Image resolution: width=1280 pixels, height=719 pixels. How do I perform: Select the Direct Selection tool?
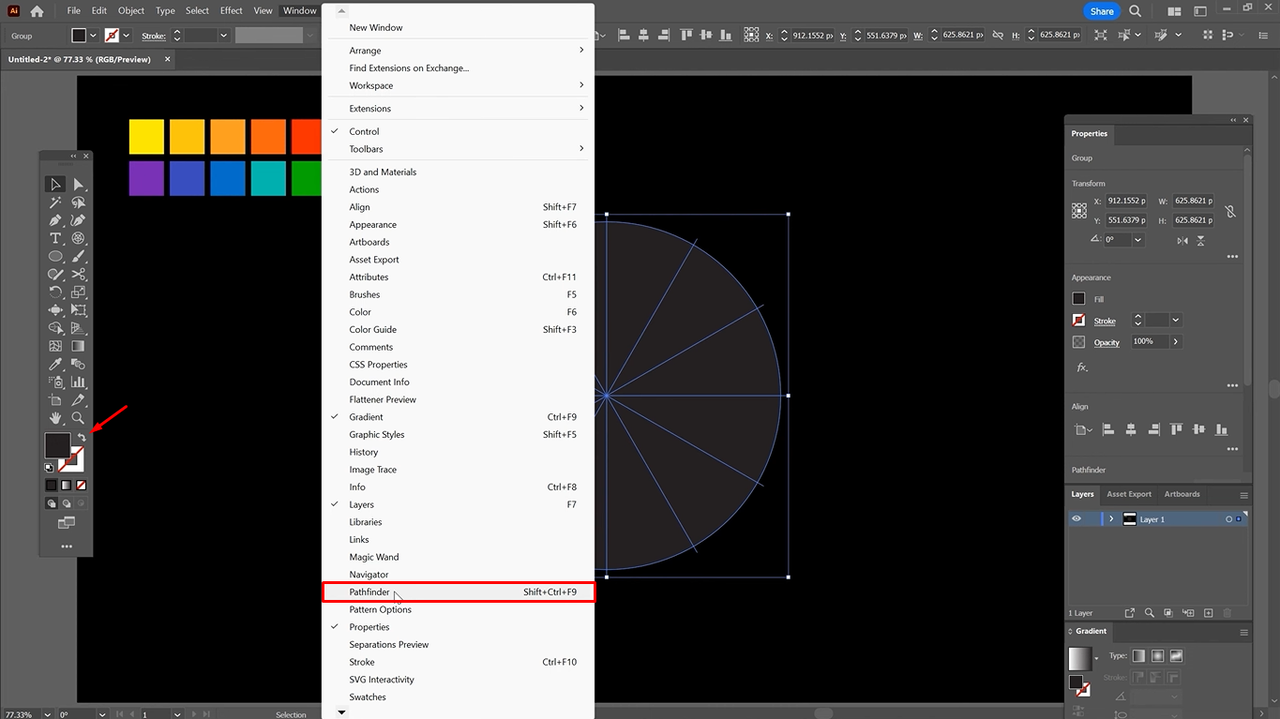tap(78, 184)
